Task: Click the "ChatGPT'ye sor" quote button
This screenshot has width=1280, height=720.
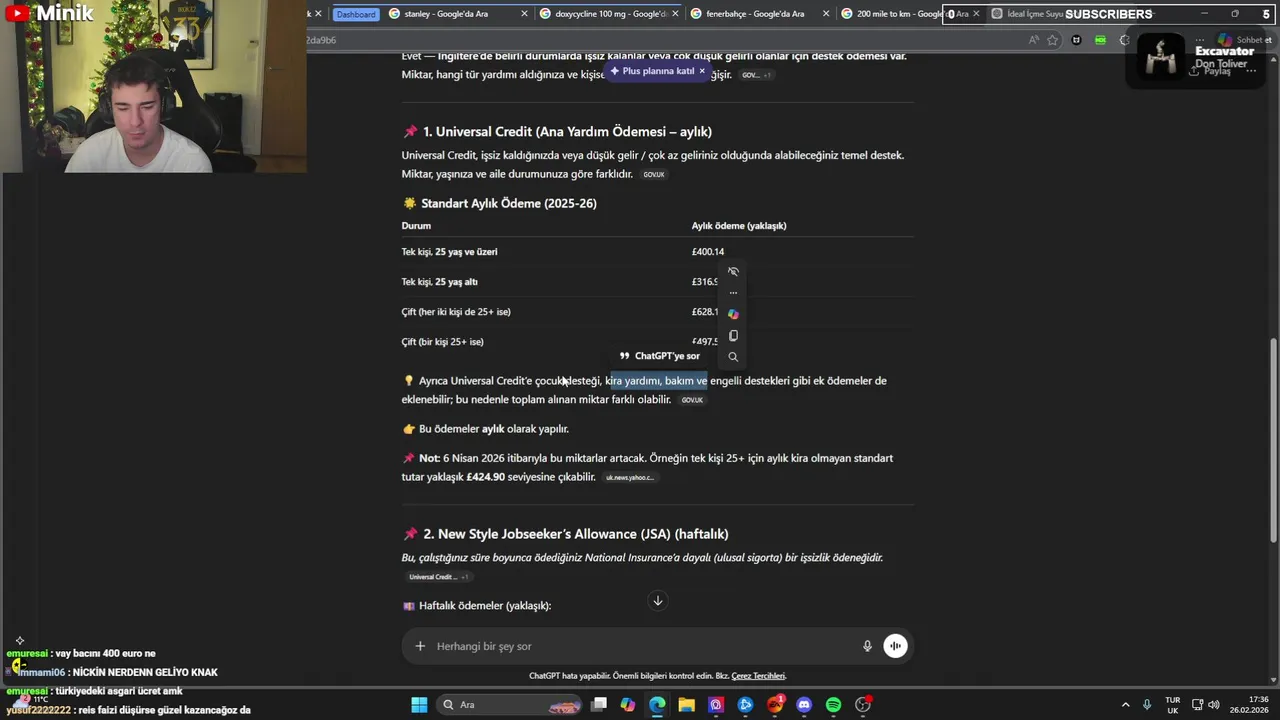Action: point(660,356)
